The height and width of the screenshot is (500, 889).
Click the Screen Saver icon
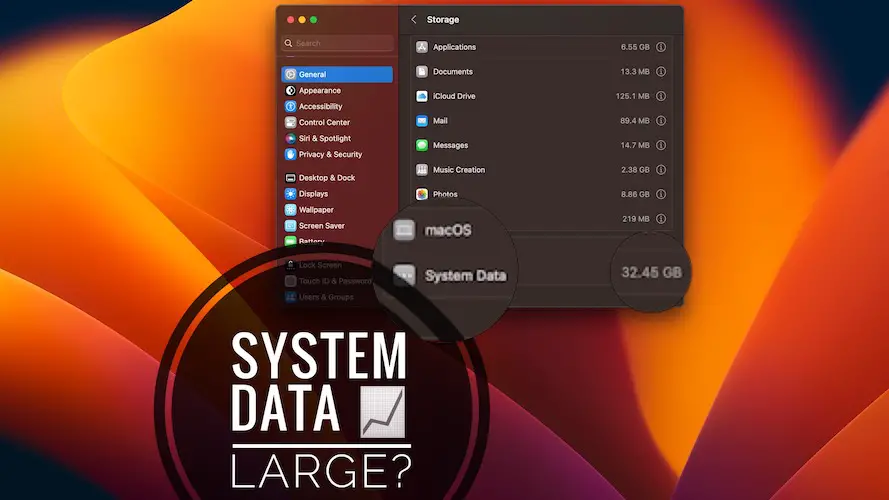click(290, 226)
